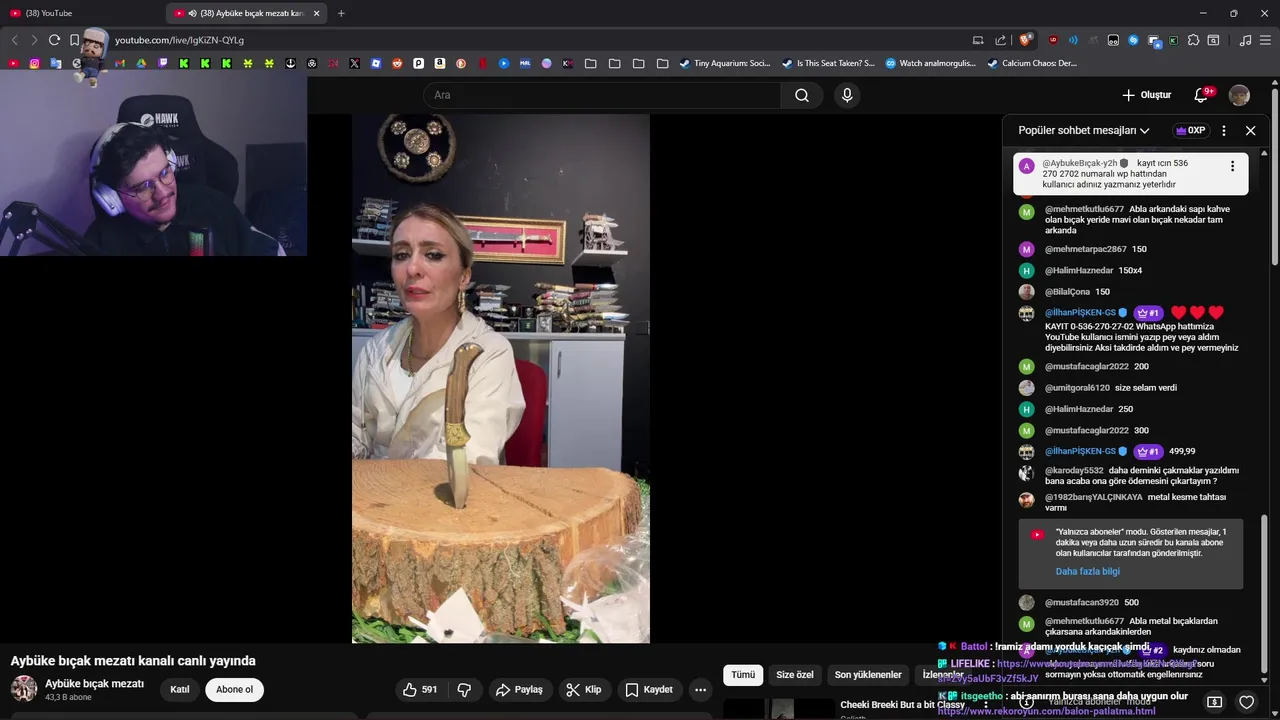Focus the Ara search input field

pyautogui.click(x=602, y=95)
